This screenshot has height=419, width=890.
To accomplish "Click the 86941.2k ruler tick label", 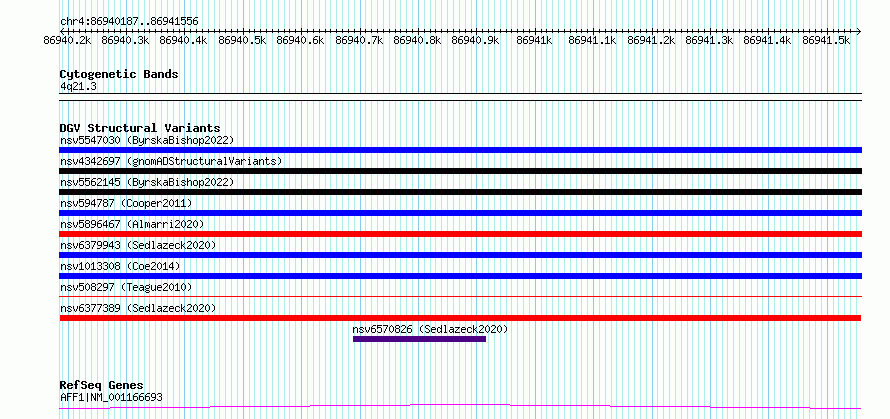I will point(652,40).
